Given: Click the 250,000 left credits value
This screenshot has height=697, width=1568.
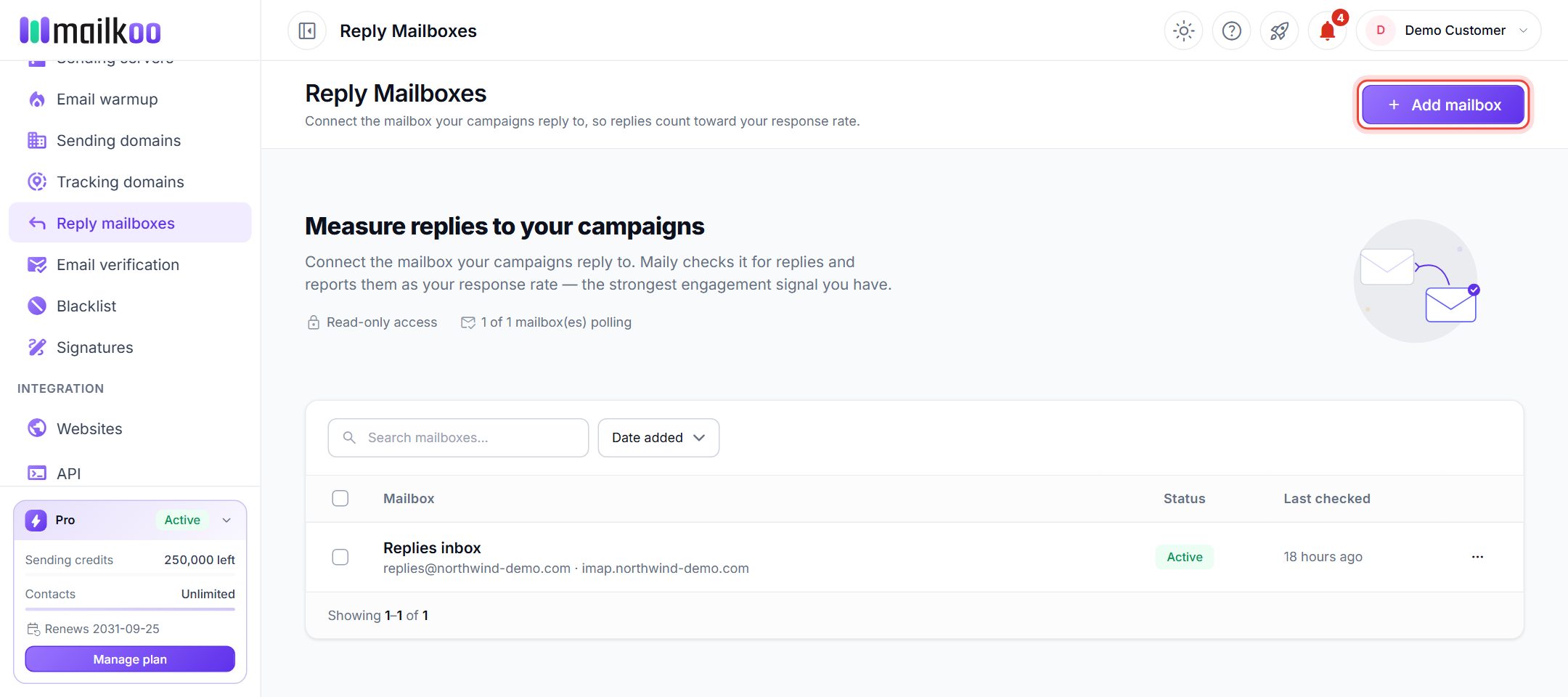Looking at the screenshot, I should (200, 561).
